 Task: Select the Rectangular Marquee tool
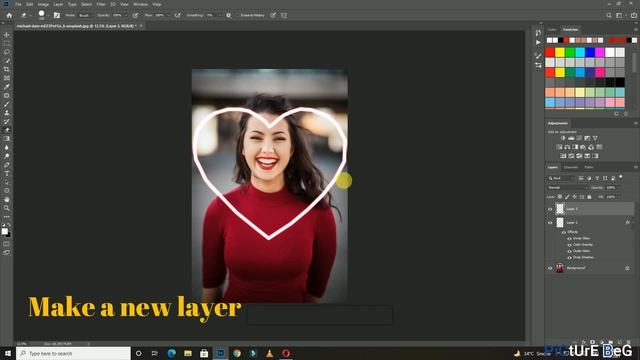pyautogui.click(x=7, y=44)
